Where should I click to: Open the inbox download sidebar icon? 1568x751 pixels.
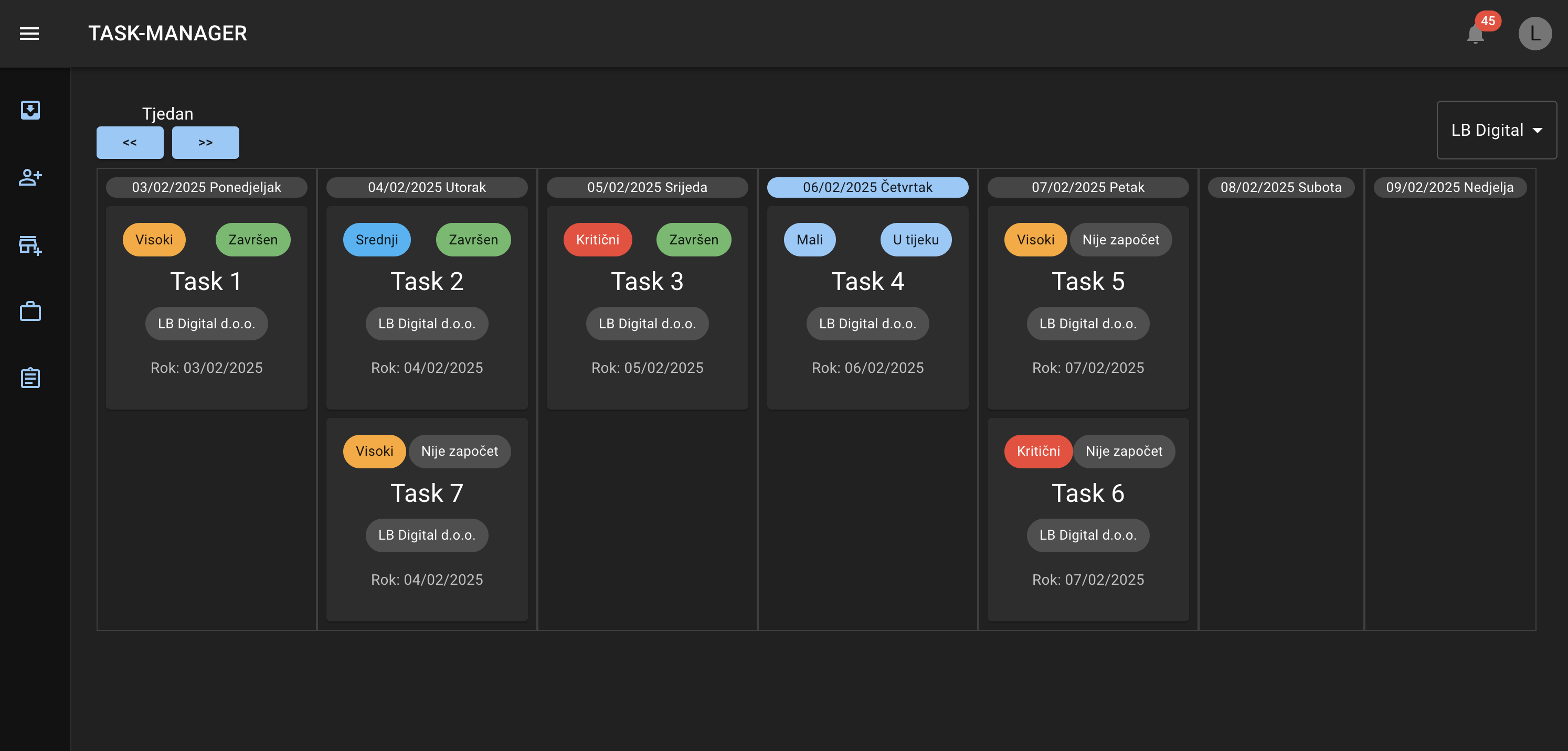tap(30, 110)
